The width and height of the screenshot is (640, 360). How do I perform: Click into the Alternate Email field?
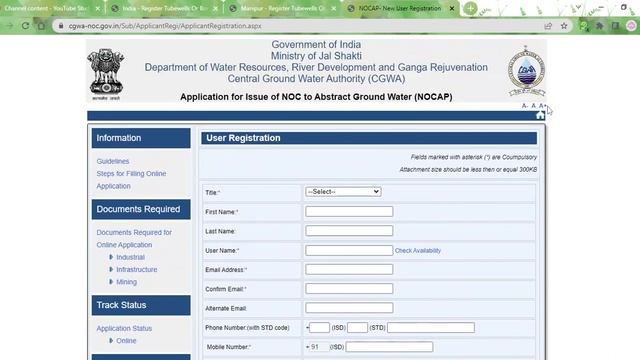coord(349,308)
